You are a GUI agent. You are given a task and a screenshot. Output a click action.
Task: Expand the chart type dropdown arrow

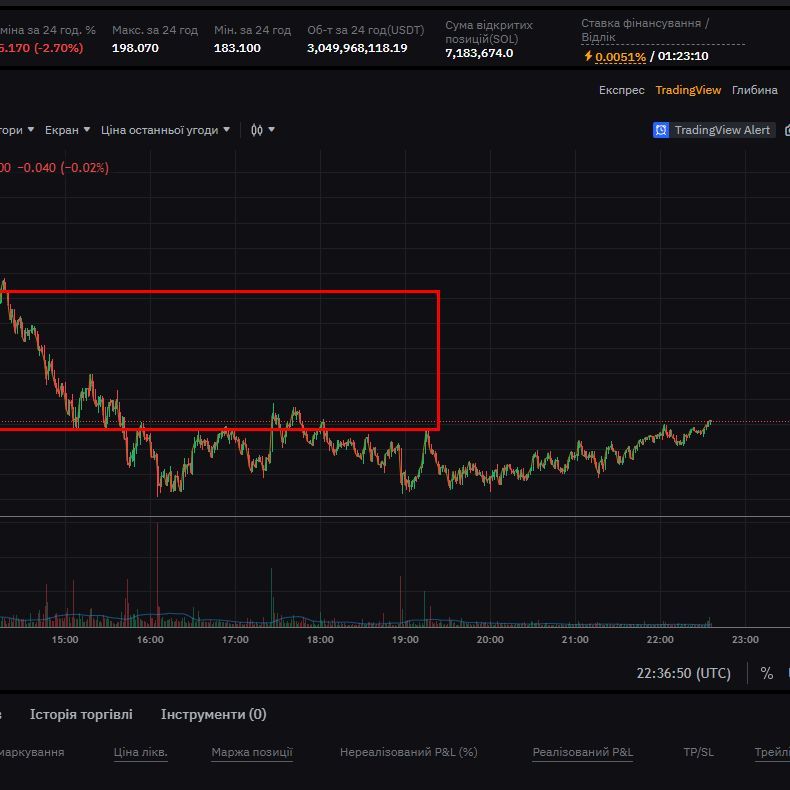point(272,130)
